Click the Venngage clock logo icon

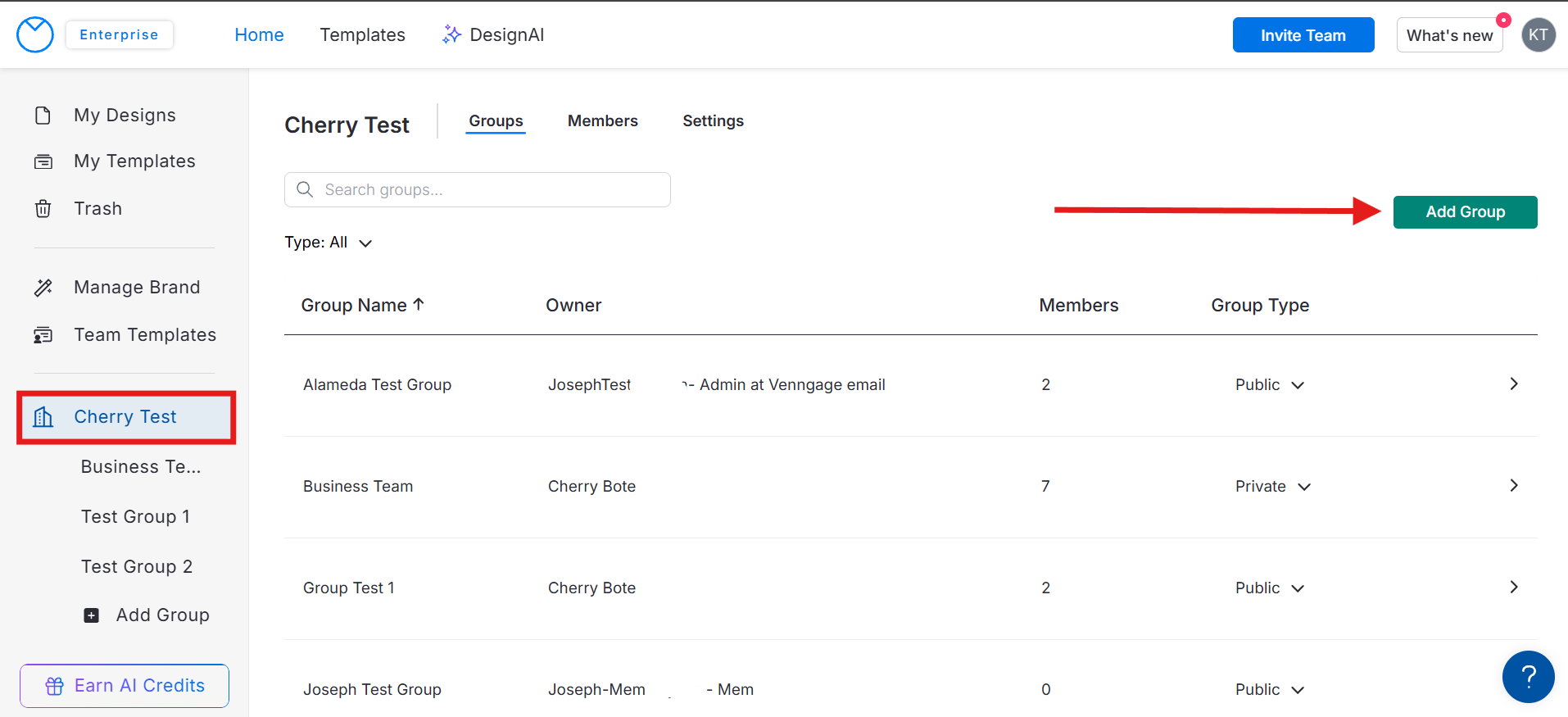pyautogui.click(x=35, y=35)
